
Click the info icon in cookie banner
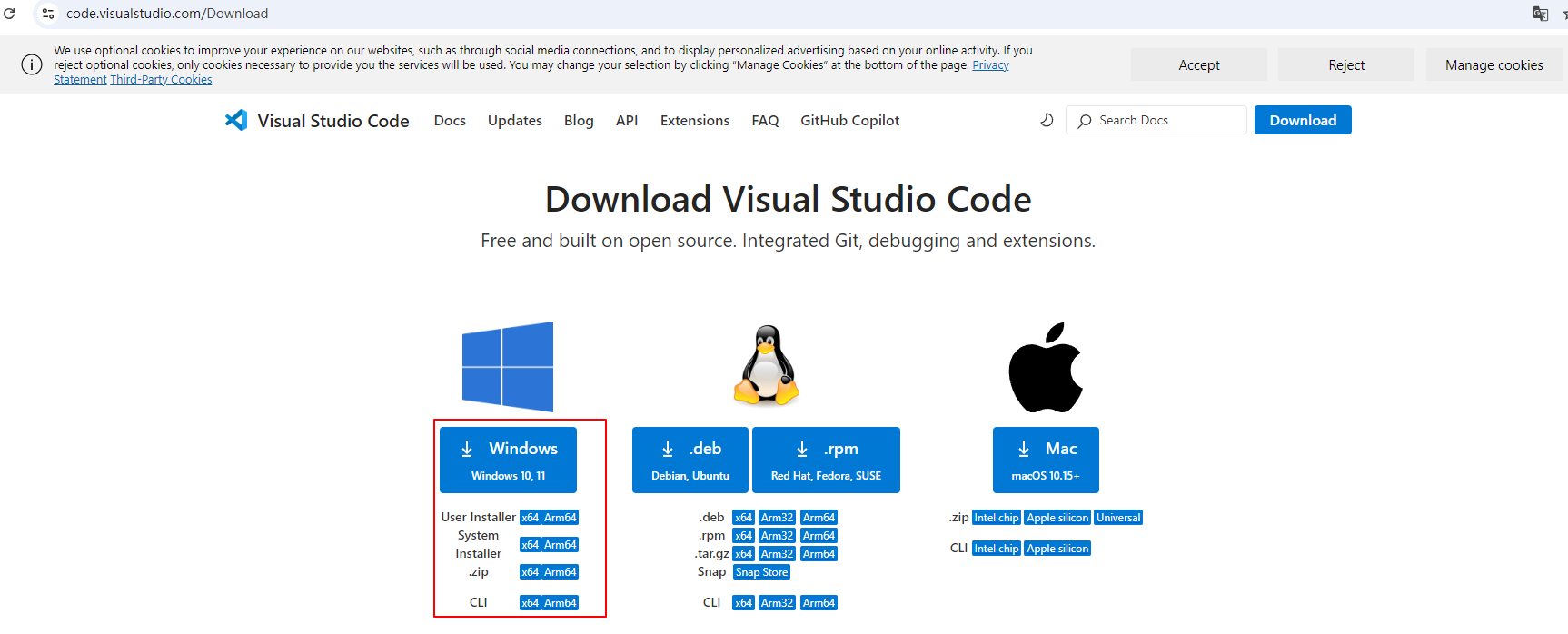(x=32, y=64)
